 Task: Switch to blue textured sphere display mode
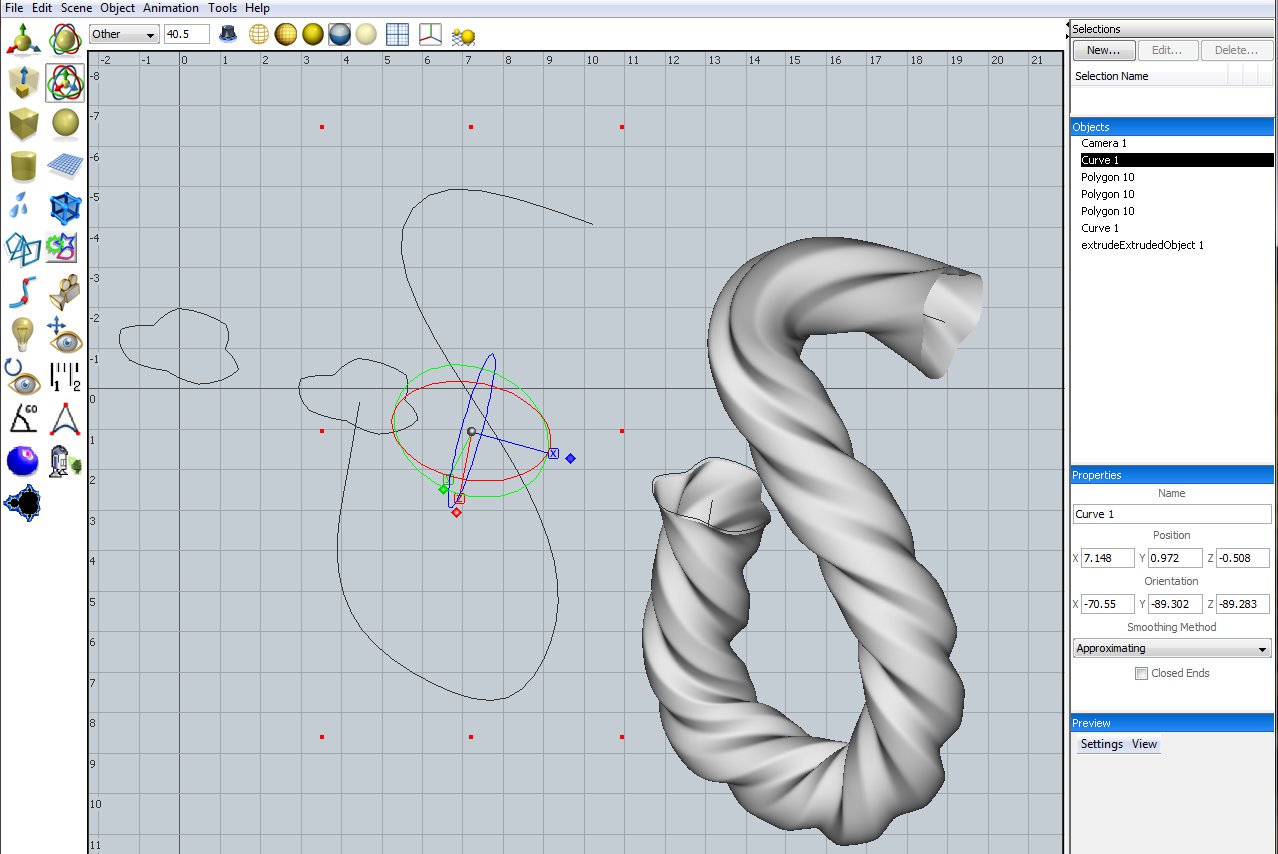tap(340, 34)
